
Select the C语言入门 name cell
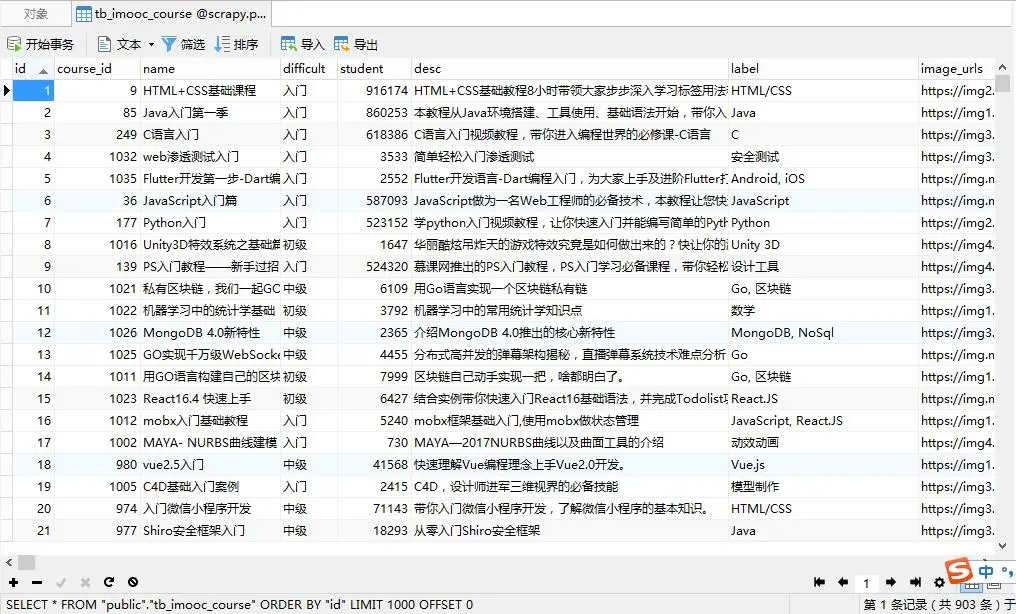211,135
